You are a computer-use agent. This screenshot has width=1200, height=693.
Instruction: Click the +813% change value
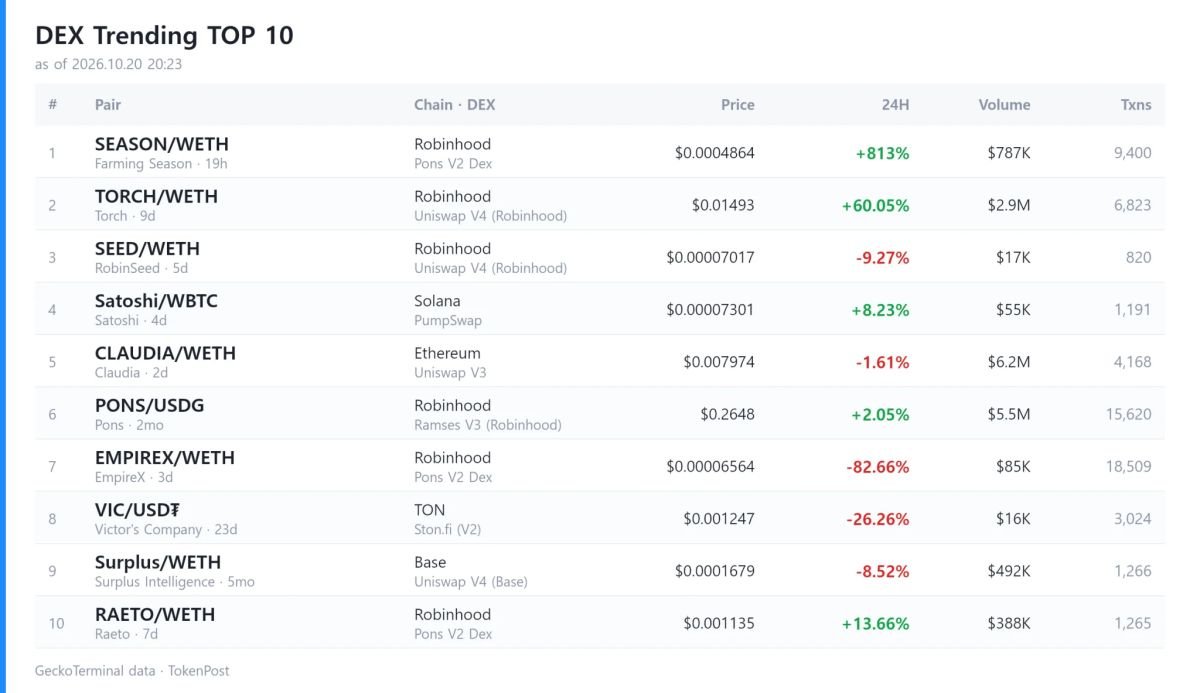pos(882,153)
